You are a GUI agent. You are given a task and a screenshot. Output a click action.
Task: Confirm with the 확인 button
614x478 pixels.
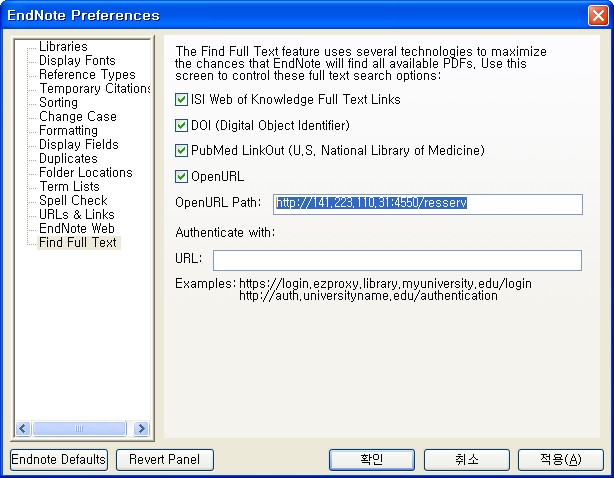click(372, 460)
